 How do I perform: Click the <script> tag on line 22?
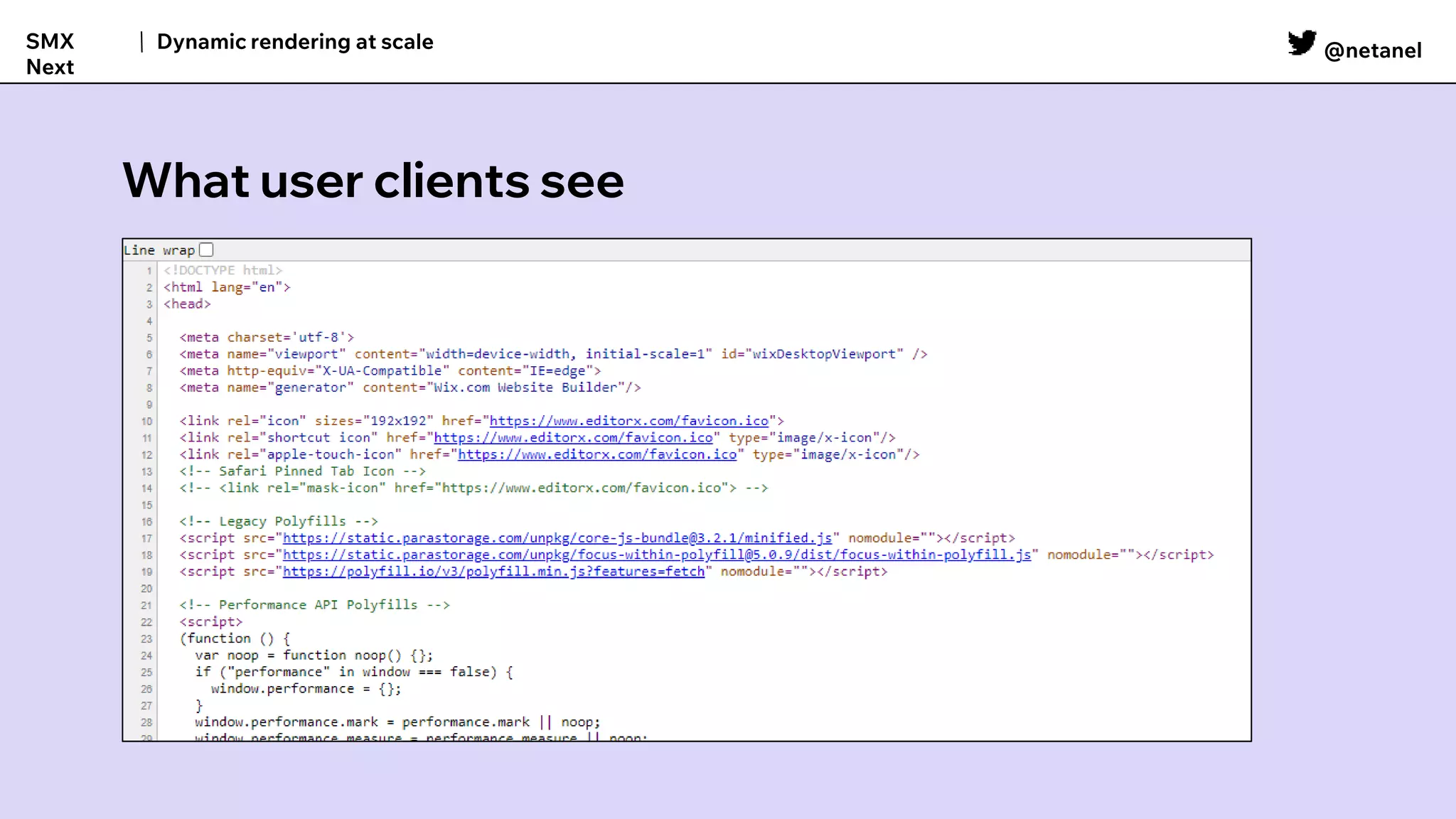(210, 621)
